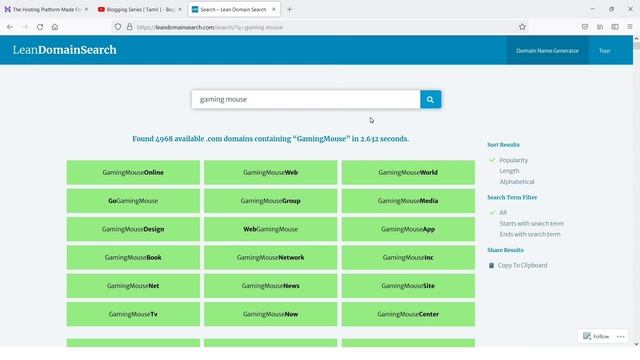Select GamingMouseWorld domain
This screenshot has height=360, width=640.
408,172
